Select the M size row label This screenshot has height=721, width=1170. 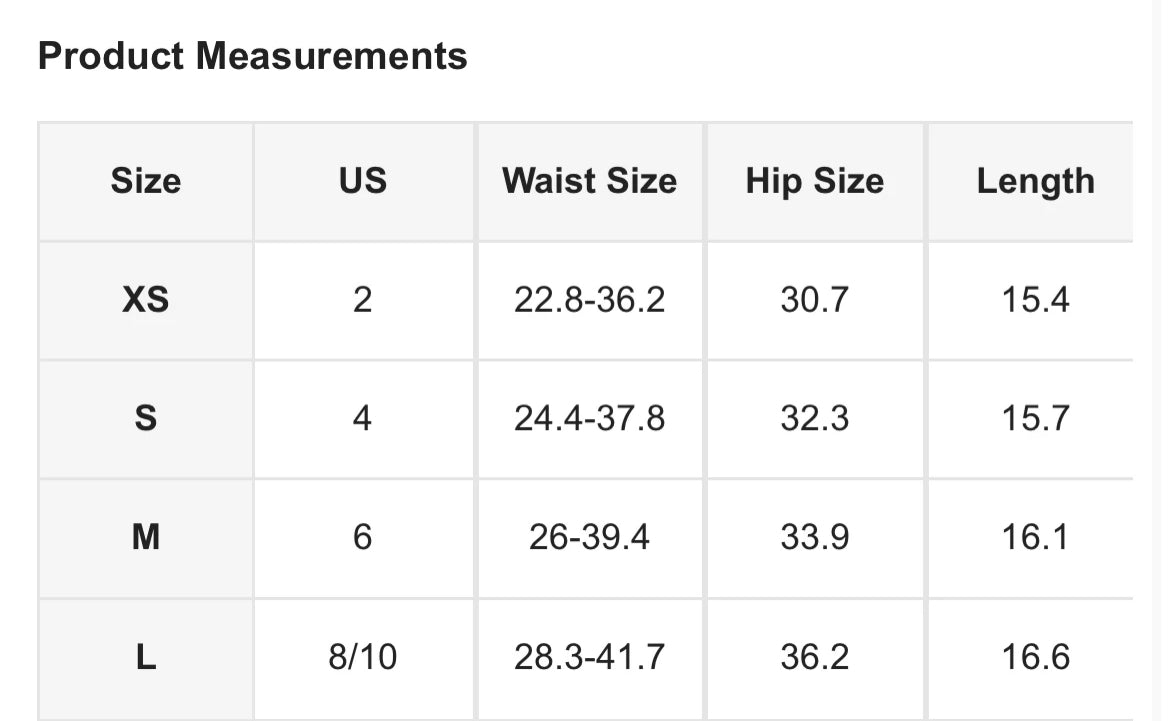(x=146, y=537)
